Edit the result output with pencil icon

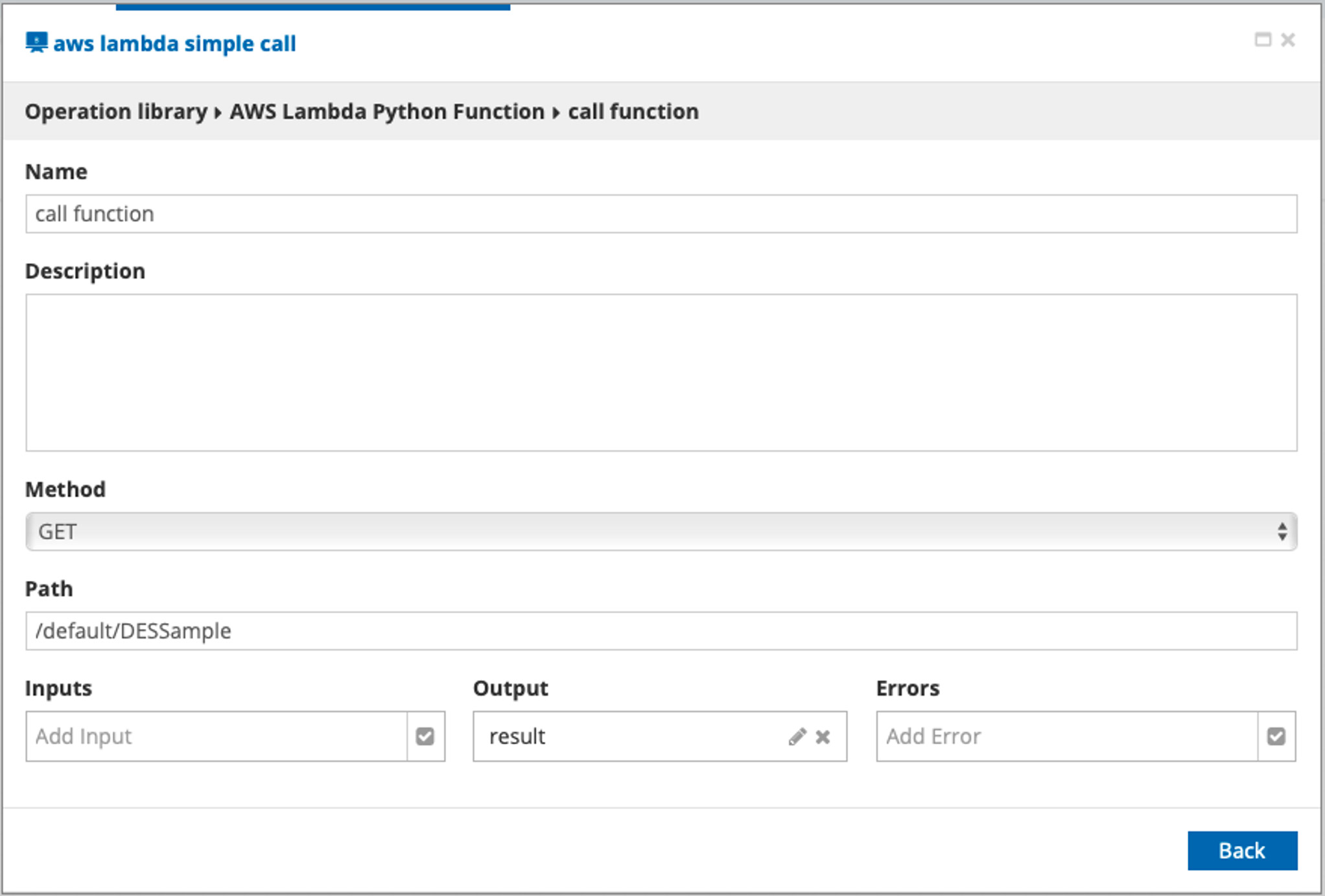pos(797,737)
